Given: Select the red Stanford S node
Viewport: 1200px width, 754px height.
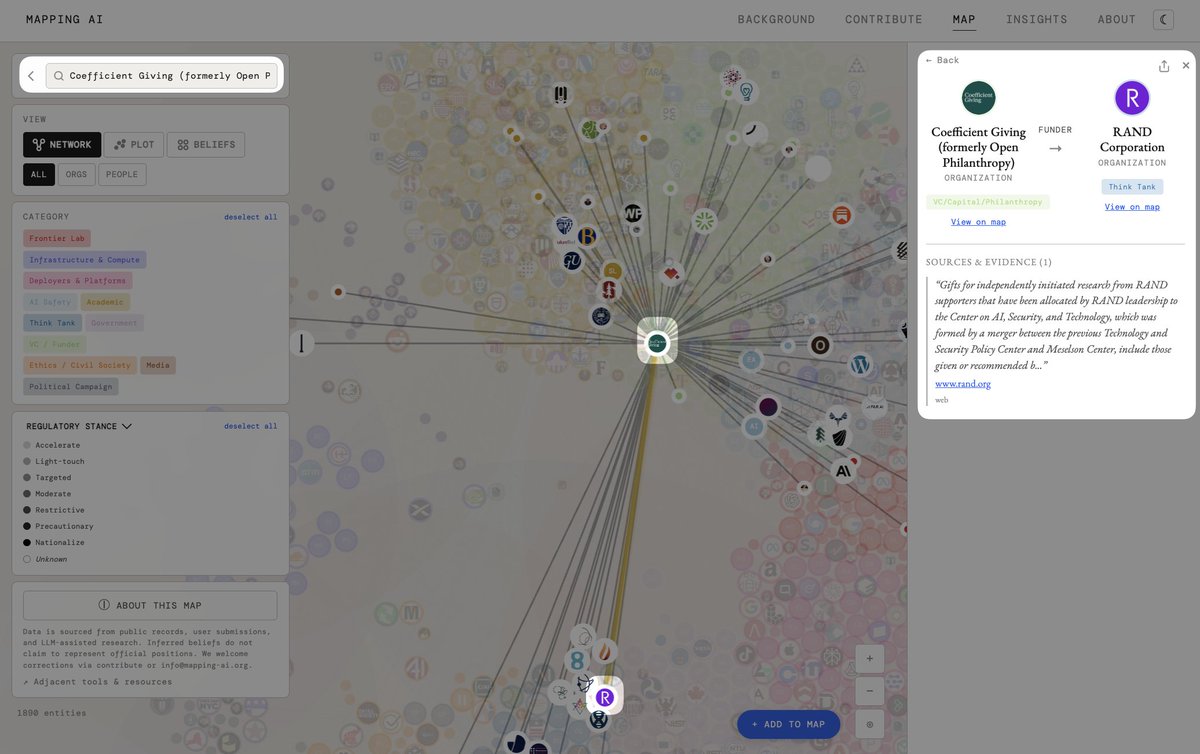Looking at the screenshot, I should (x=607, y=290).
